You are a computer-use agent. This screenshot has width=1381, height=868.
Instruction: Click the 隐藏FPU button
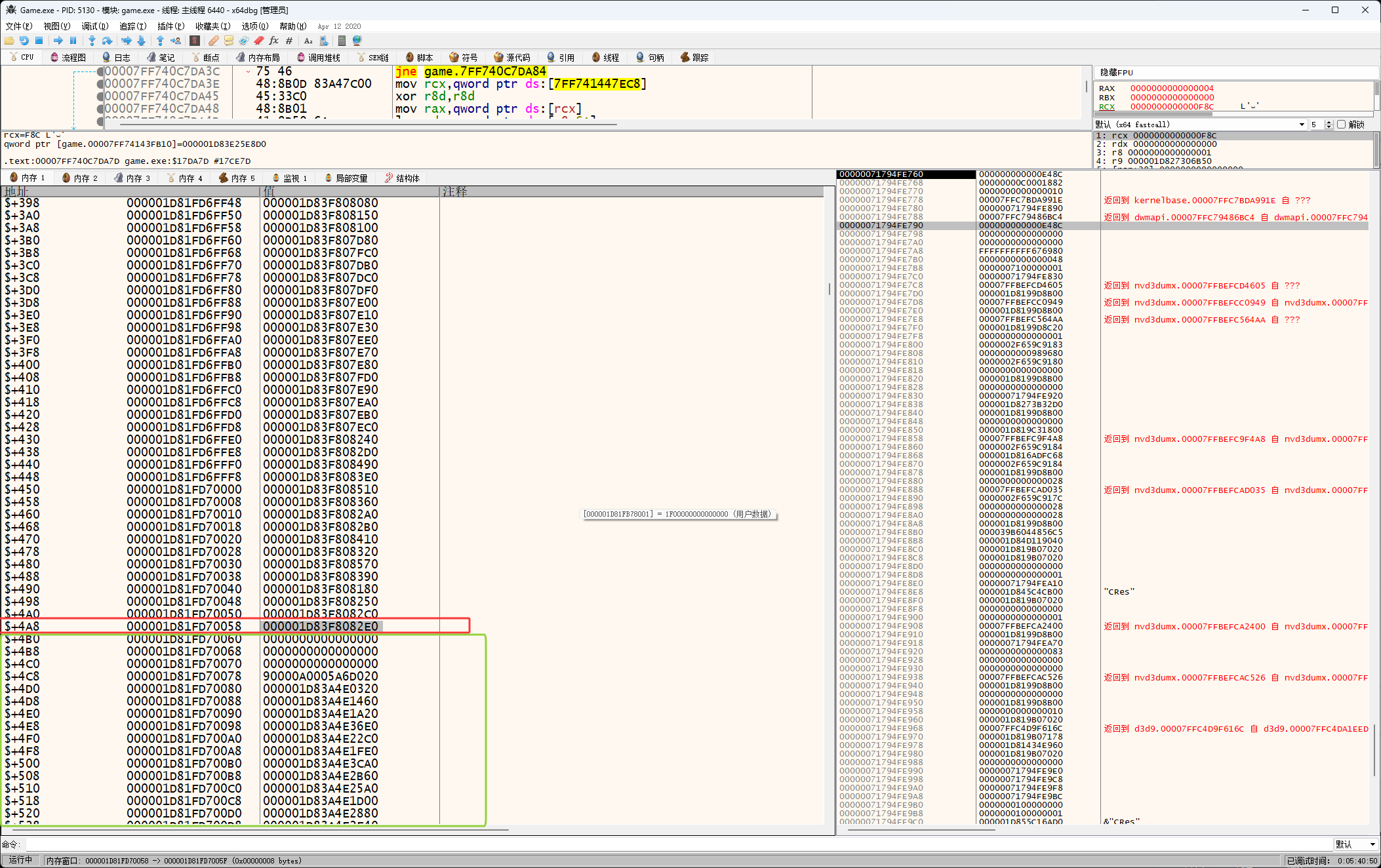point(1117,73)
